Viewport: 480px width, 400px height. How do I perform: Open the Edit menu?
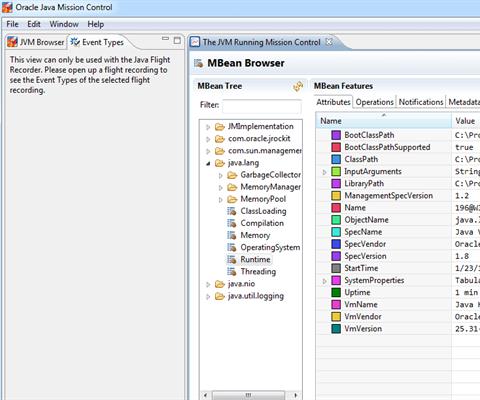(34, 24)
